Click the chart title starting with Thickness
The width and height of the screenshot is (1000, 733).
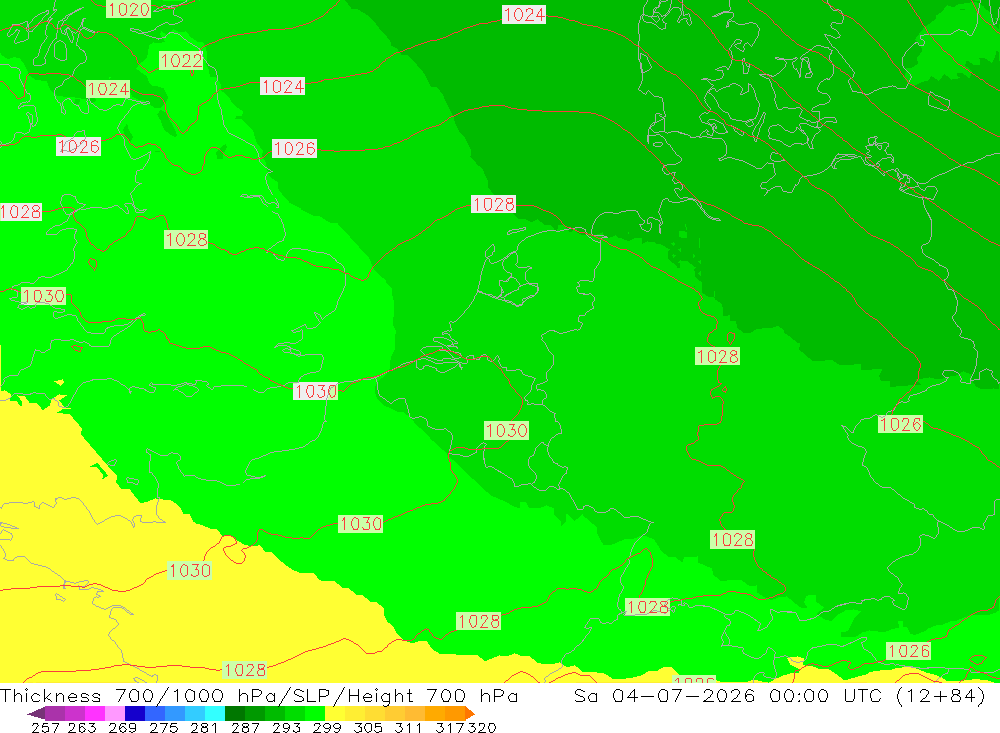pos(259,695)
